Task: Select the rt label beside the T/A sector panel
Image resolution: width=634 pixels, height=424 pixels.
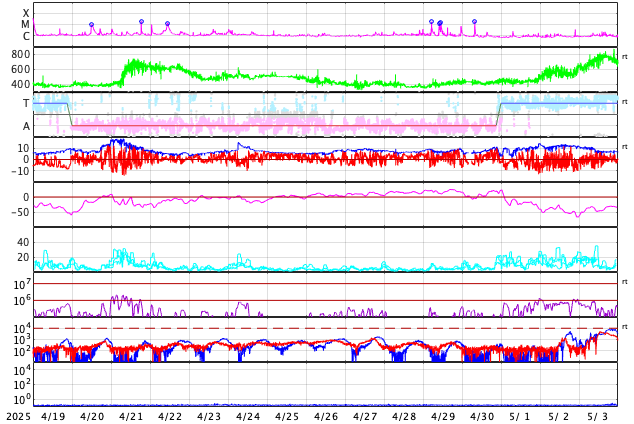Action: click(x=625, y=102)
